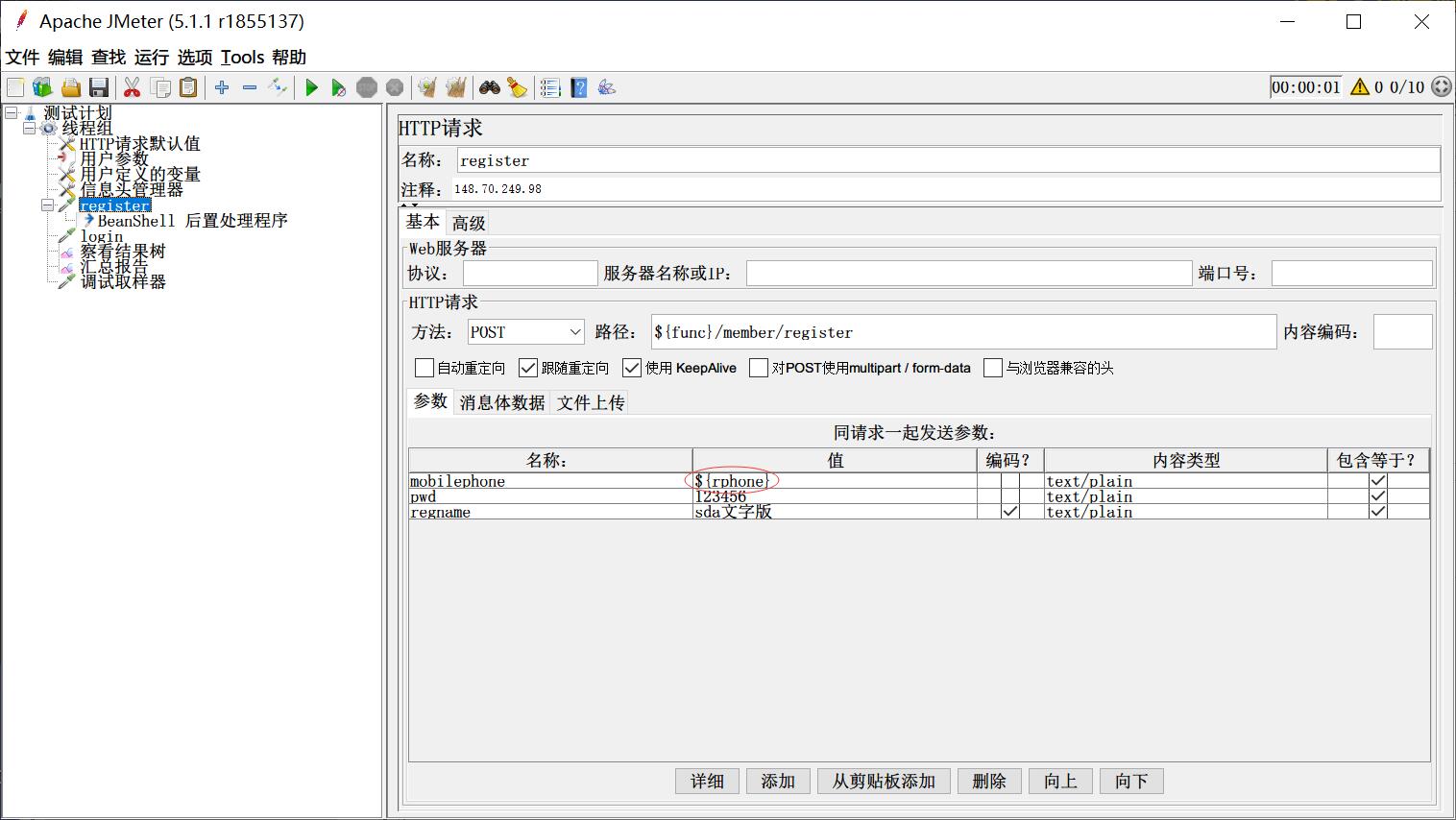The height and width of the screenshot is (820, 1456).
Task: Click the 添加 button
Action: pyautogui.click(x=778, y=782)
